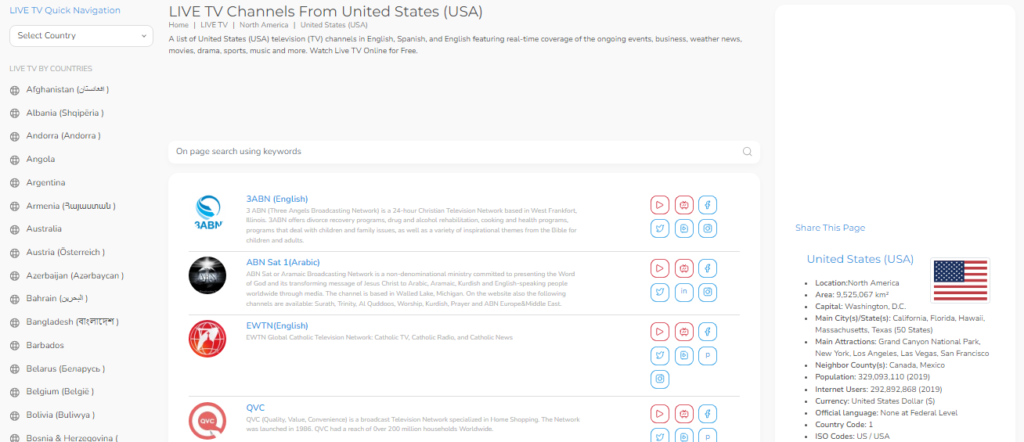This screenshot has width=1024, height=442.
Task: Click the 3ABN Instagram icon
Action: tap(707, 229)
